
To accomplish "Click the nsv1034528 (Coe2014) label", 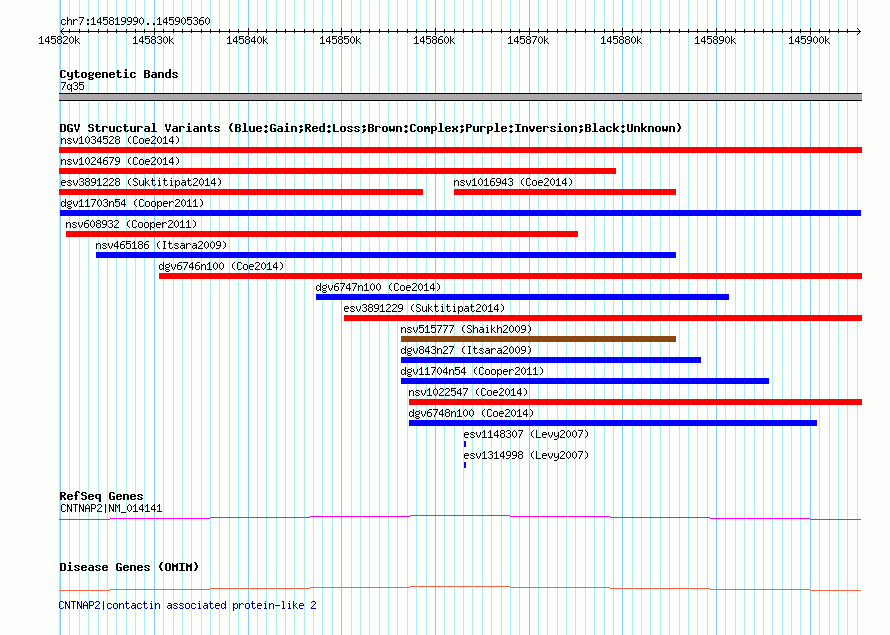I will (x=120, y=140).
